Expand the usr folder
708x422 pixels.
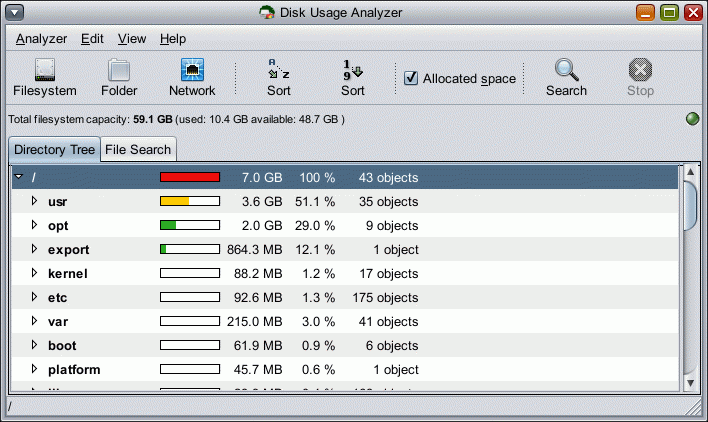34,201
